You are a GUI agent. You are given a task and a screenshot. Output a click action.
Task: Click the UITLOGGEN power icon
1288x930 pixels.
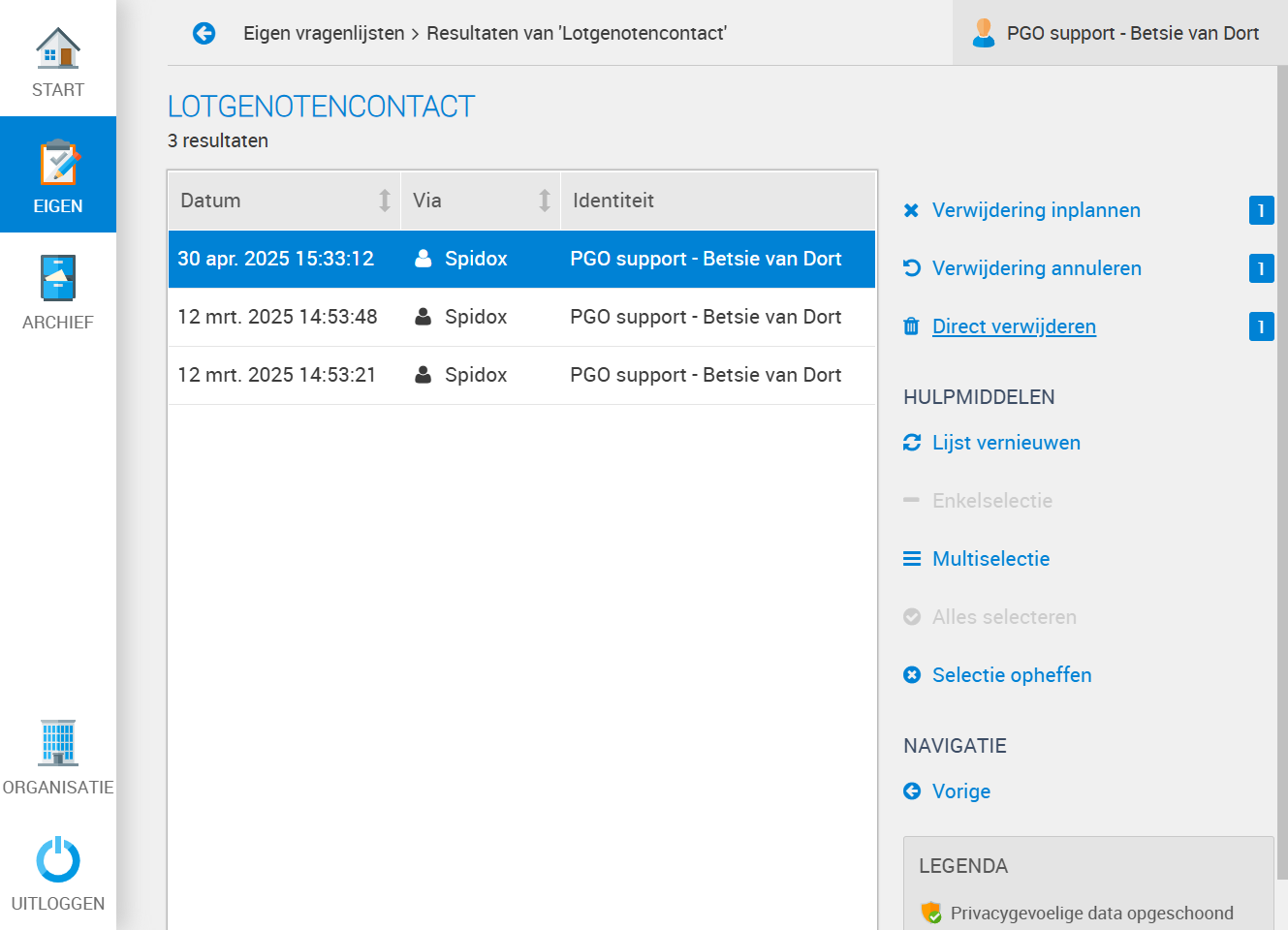pyautogui.click(x=58, y=859)
